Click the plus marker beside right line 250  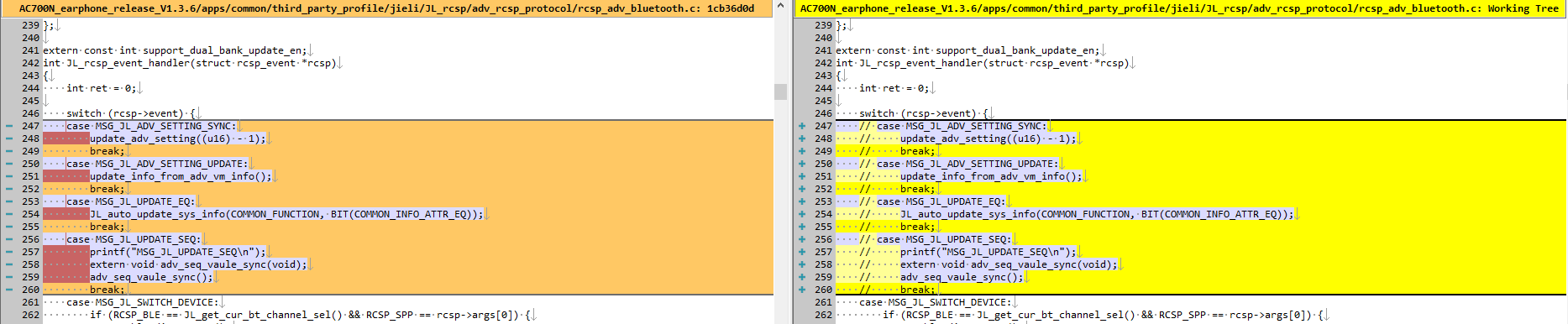pyautogui.click(x=802, y=164)
